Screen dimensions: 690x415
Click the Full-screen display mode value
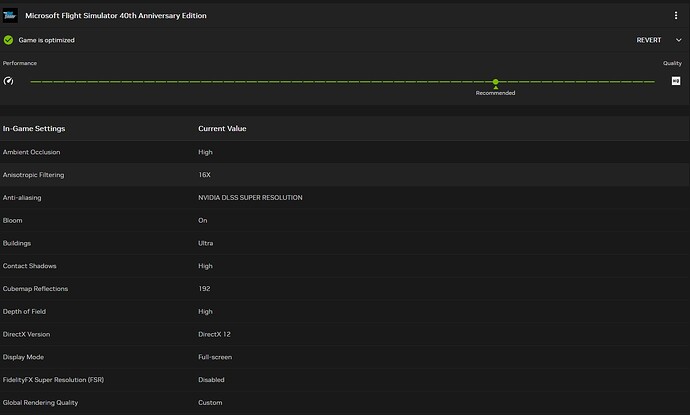pyautogui.click(x=215, y=357)
